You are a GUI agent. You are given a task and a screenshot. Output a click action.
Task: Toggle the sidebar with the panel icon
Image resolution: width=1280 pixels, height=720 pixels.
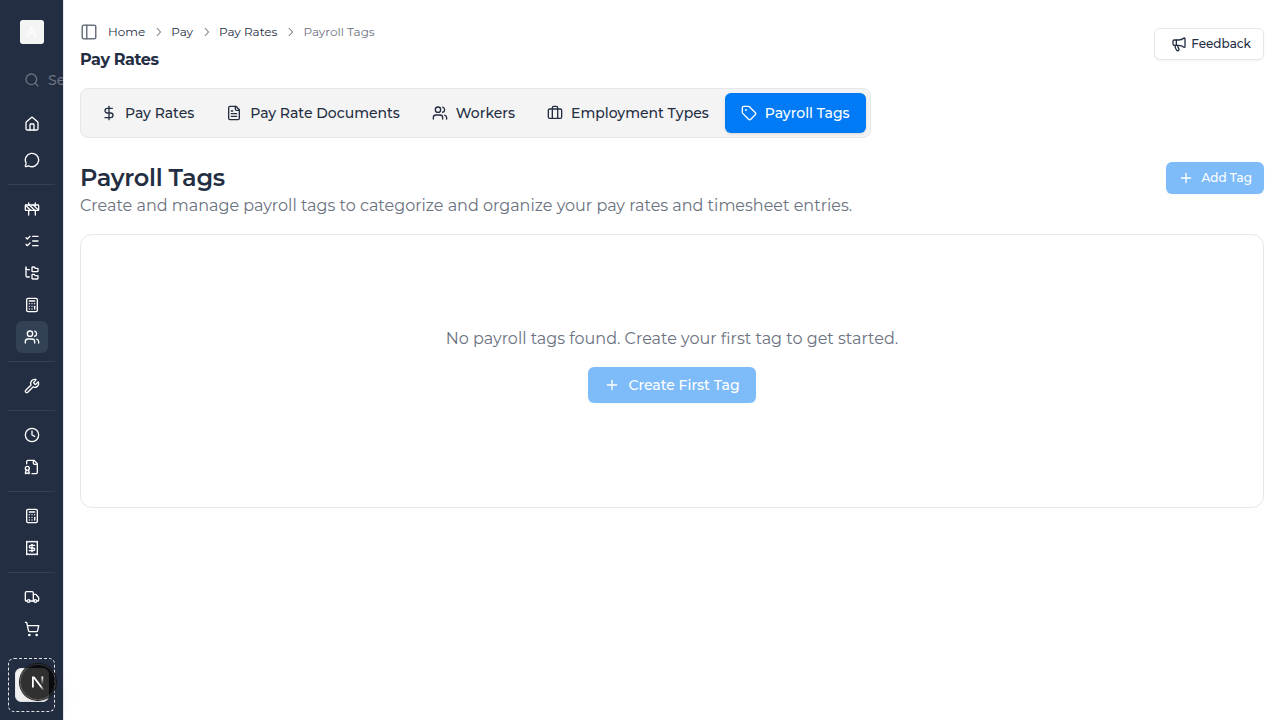point(88,31)
